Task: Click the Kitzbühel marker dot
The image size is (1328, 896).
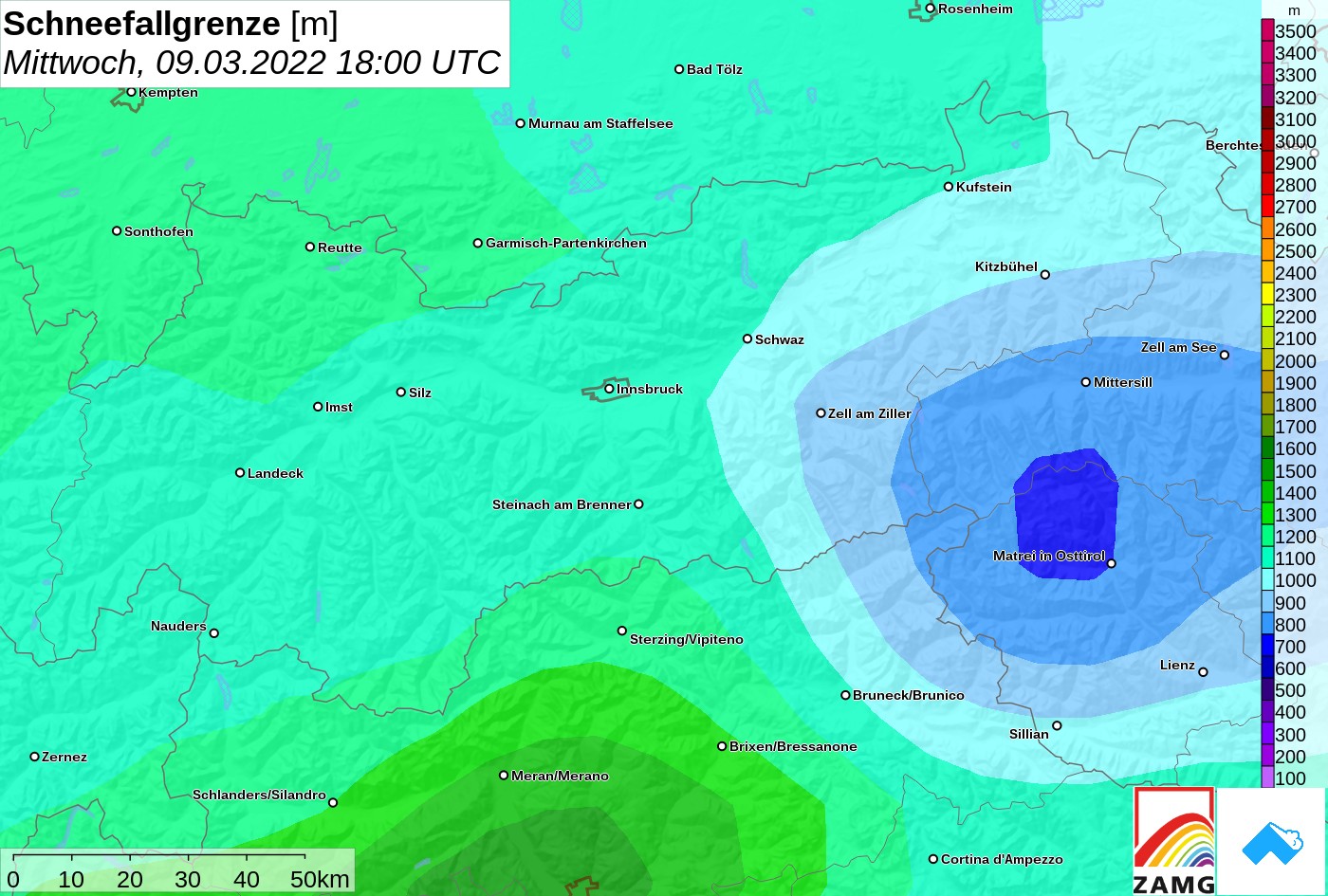Action: 1045,275
